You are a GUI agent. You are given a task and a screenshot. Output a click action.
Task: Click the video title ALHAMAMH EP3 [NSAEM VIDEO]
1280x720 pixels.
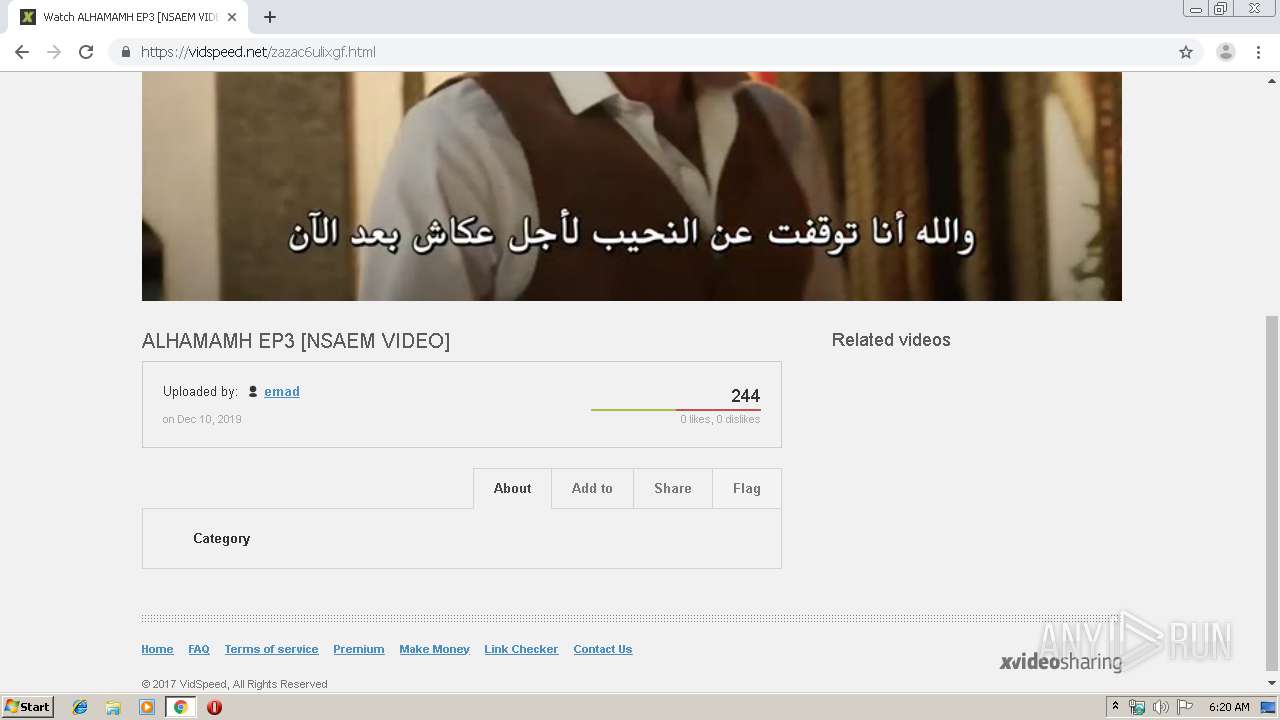(x=296, y=341)
